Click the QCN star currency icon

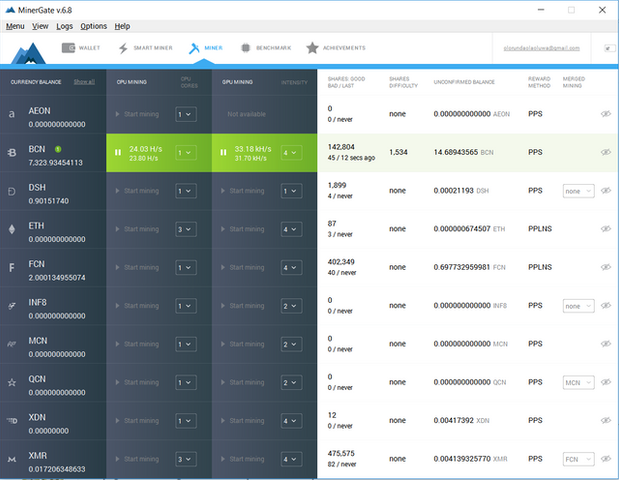[x=12, y=382]
